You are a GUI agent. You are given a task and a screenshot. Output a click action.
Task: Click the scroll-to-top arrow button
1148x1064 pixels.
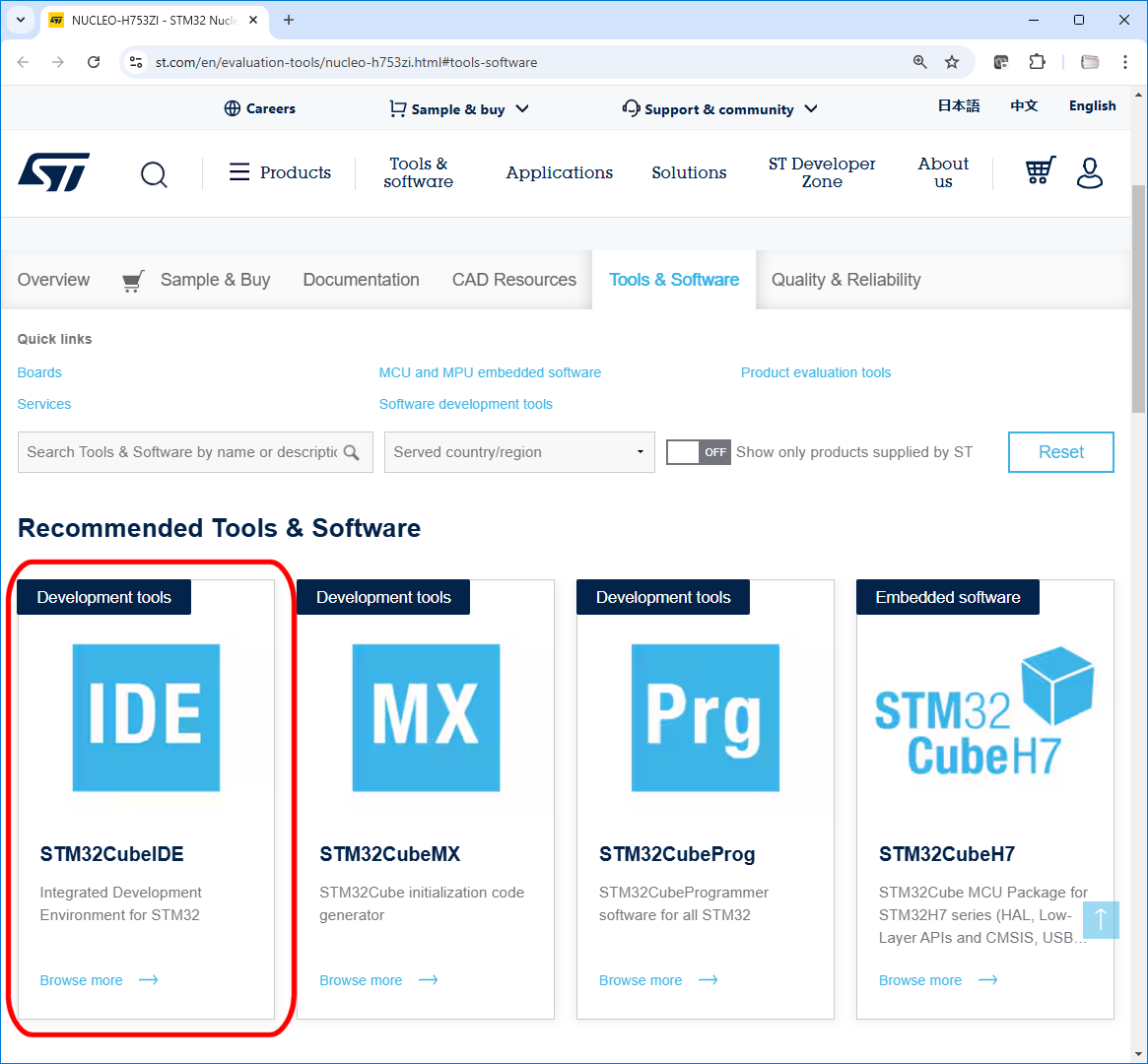[1101, 920]
